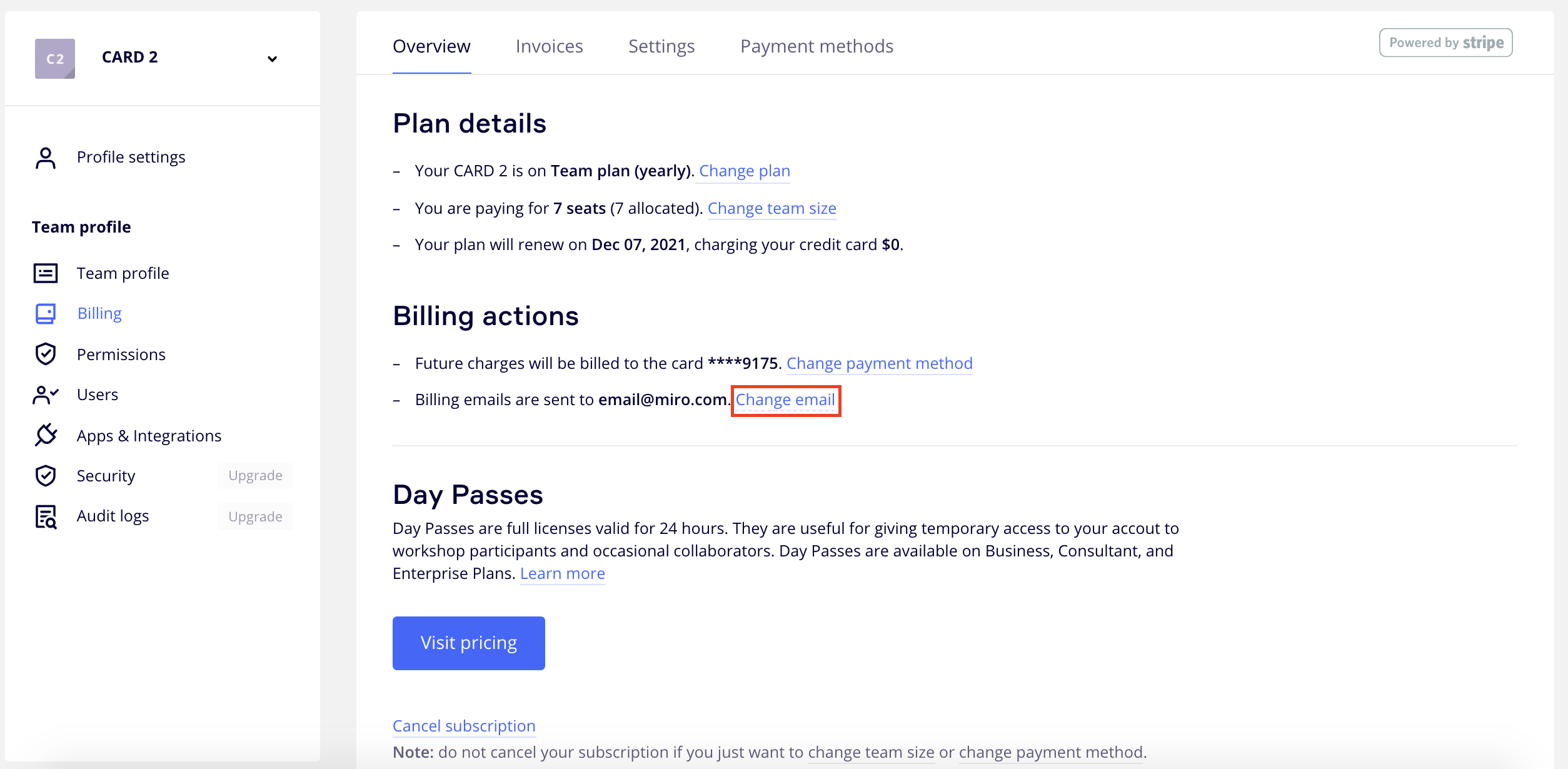The image size is (1568, 769).
Task: Switch to the Invoices tab
Action: point(549,46)
